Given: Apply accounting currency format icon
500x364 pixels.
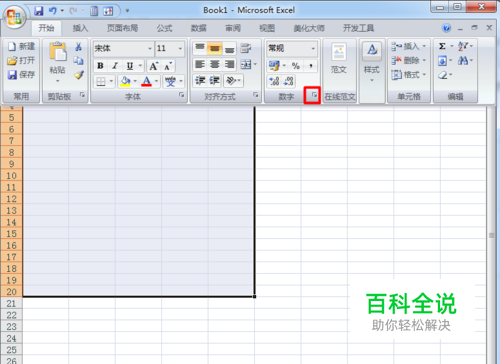Looking at the screenshot, I should pyautogui.click(x=274, y=66).
